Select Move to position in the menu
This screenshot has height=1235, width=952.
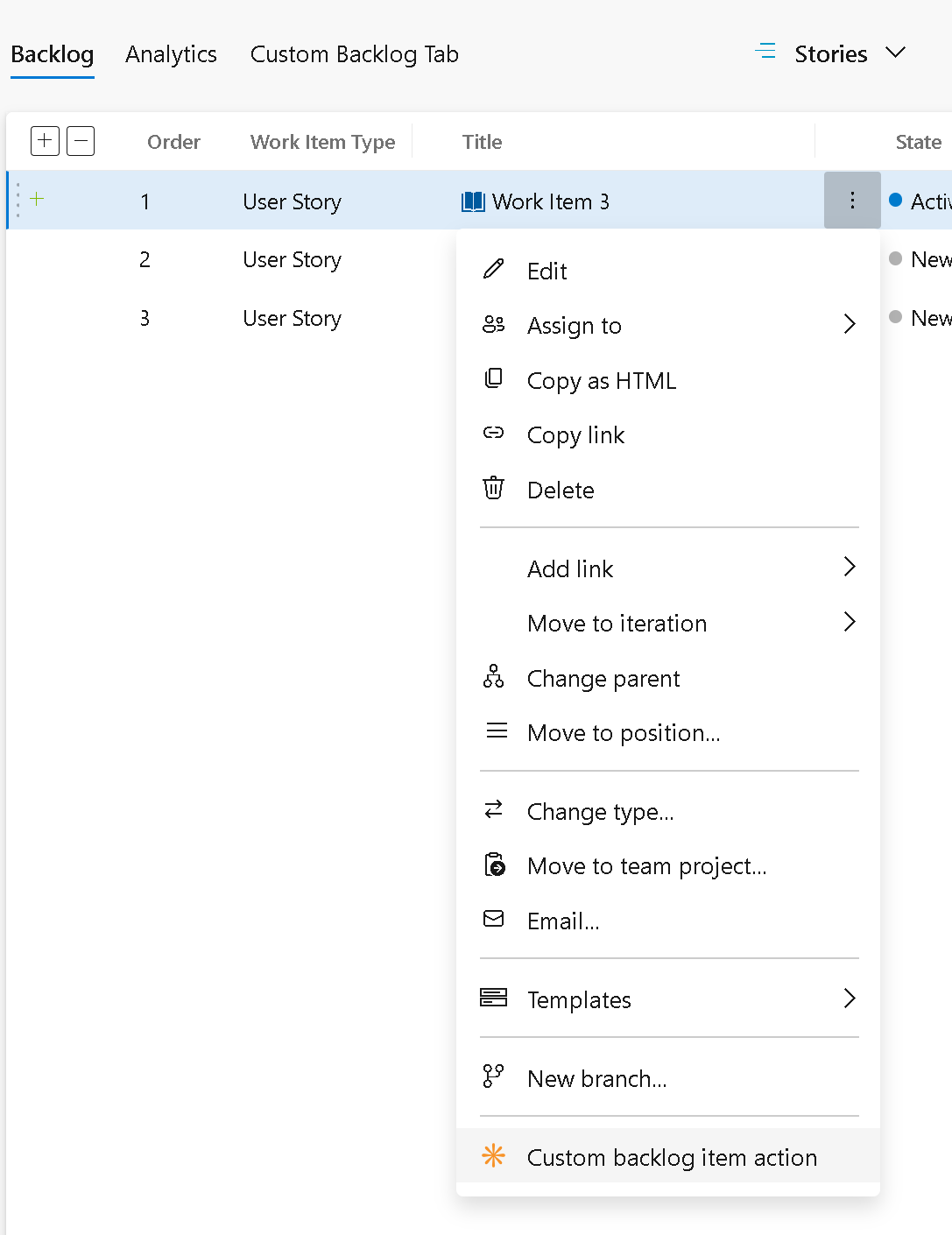(623, 732)
